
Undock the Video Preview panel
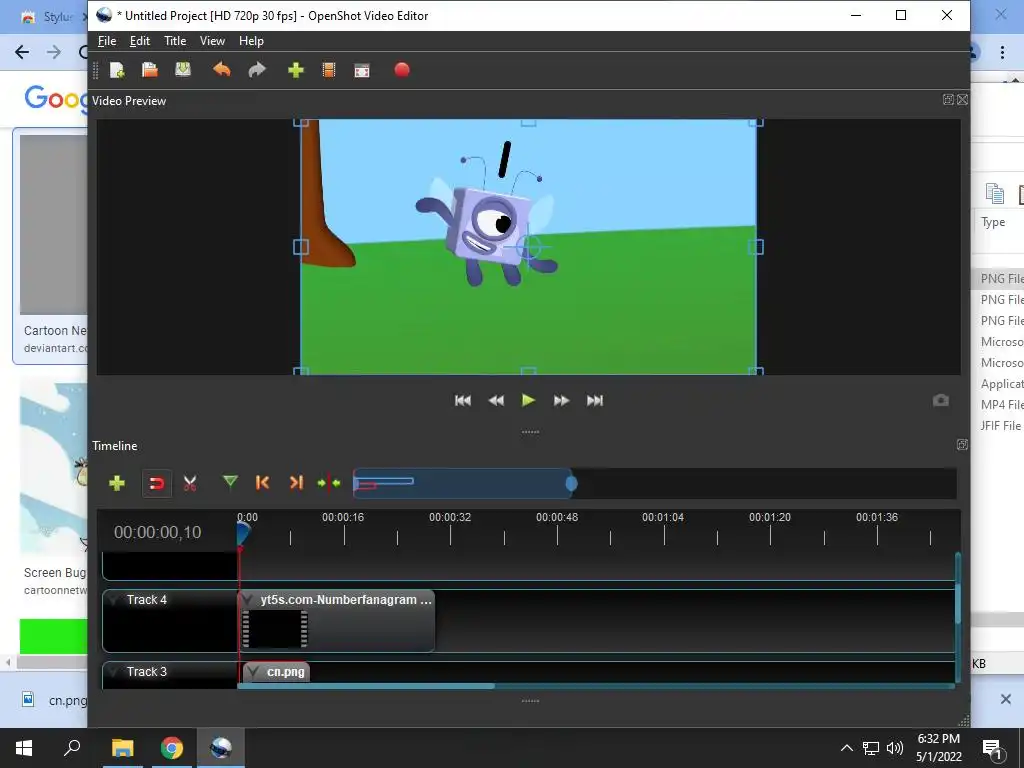tap(948, 99)
